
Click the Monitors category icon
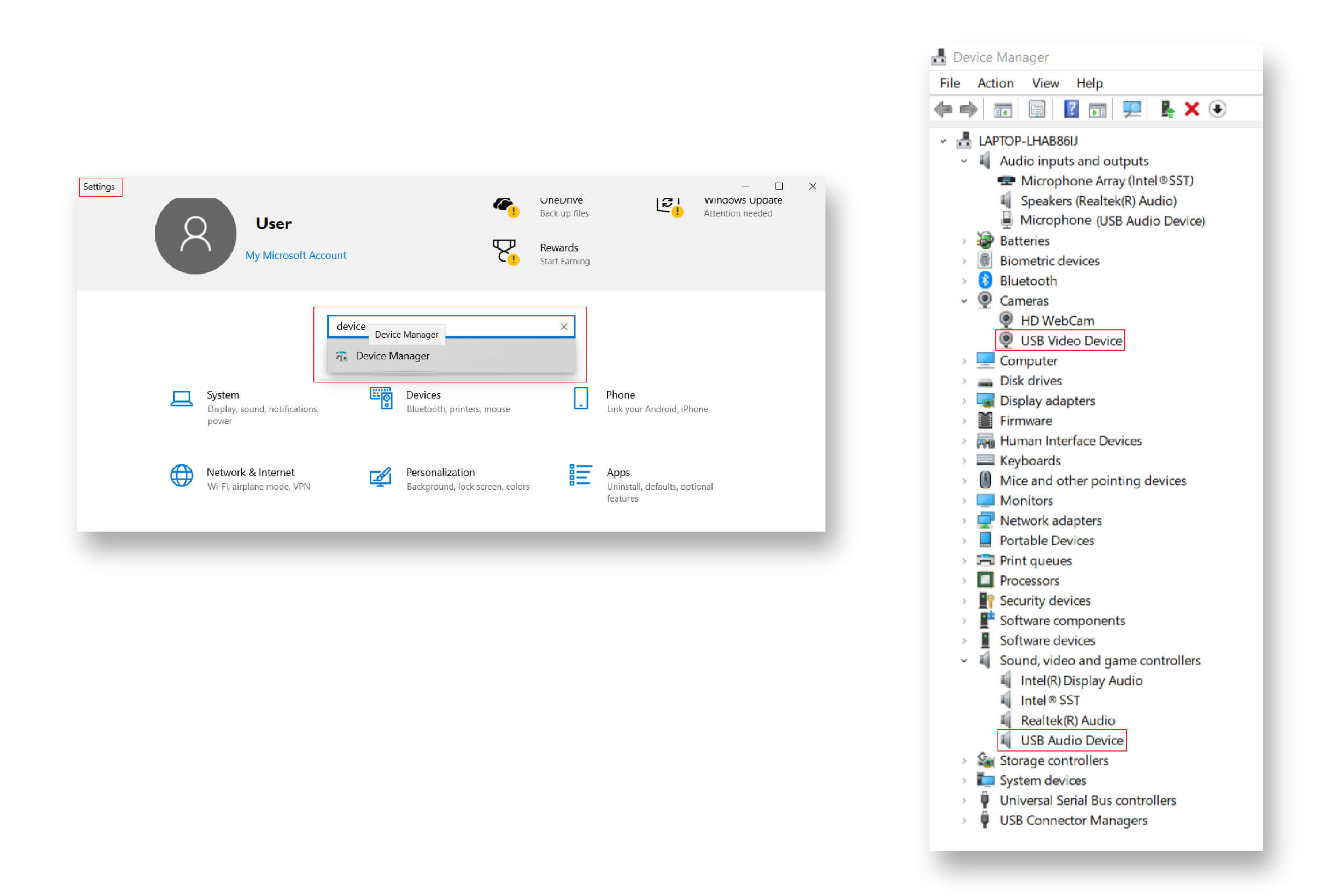coord(985,501)
